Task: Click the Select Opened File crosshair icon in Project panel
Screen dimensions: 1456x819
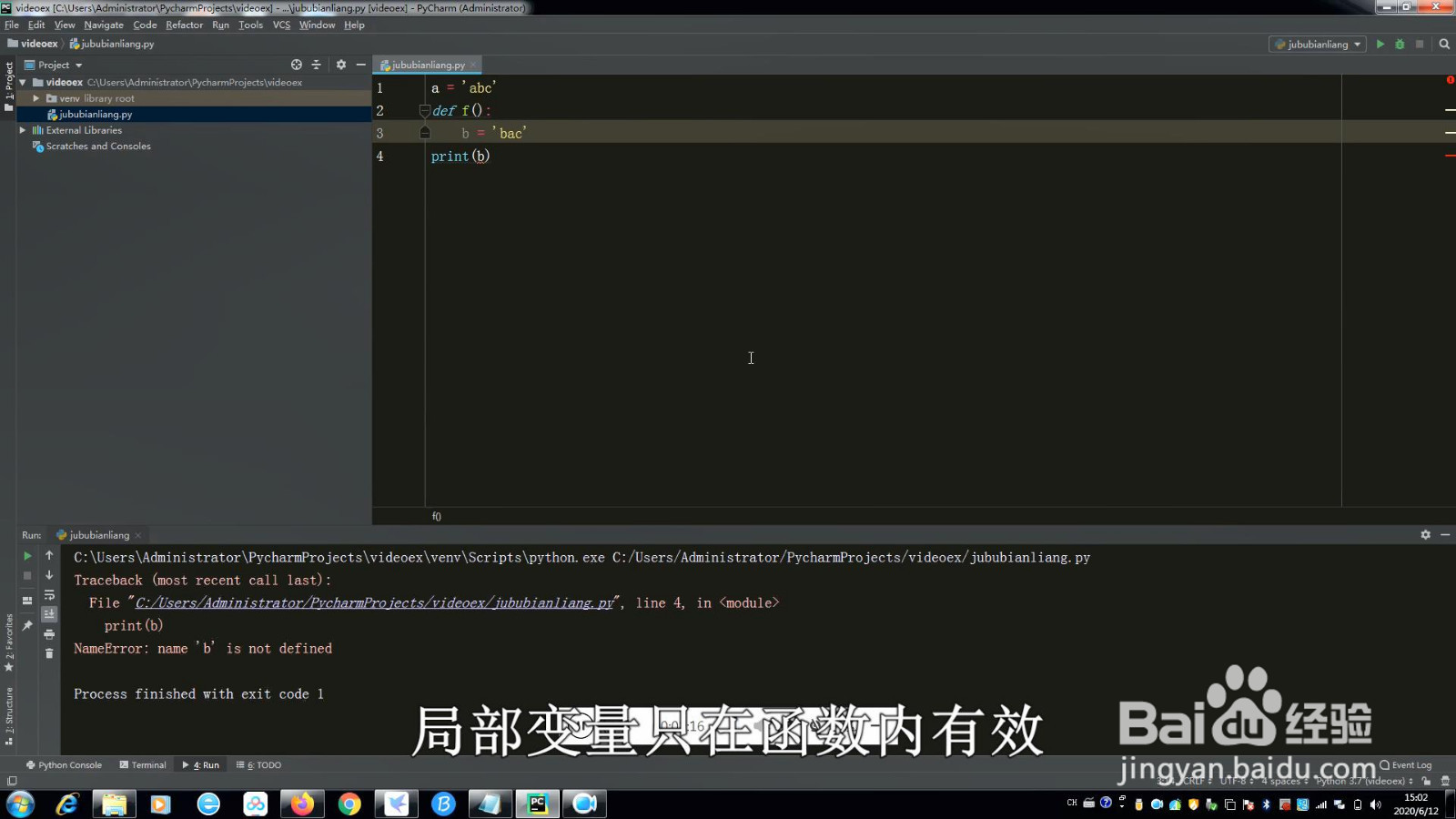Action: pyautogui.click(x=297, y=65)
